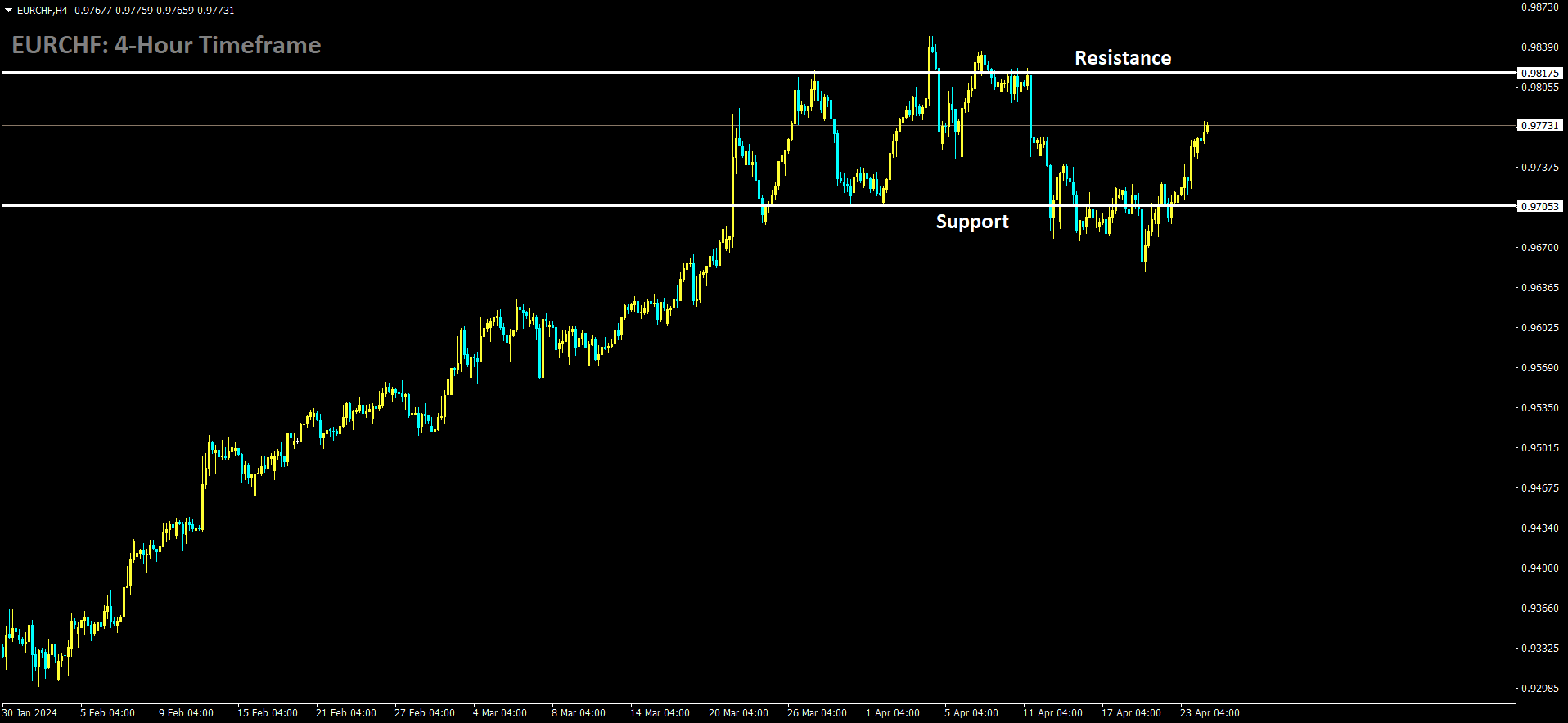The width and height of the screenshot is (1568, 723).
Task: Click the 0.98175 resistance price tag
Action: [1540, 73]
